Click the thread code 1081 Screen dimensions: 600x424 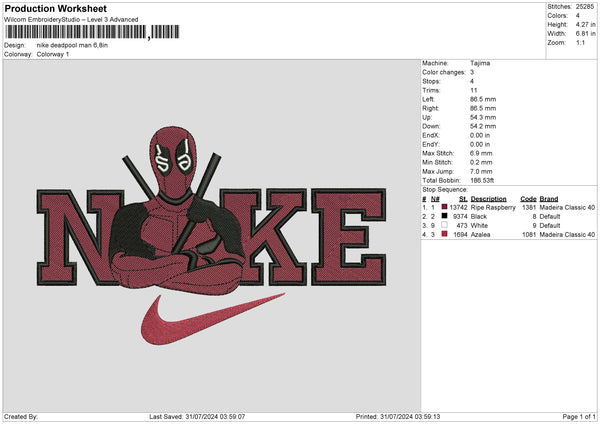(x=529, y=235)
